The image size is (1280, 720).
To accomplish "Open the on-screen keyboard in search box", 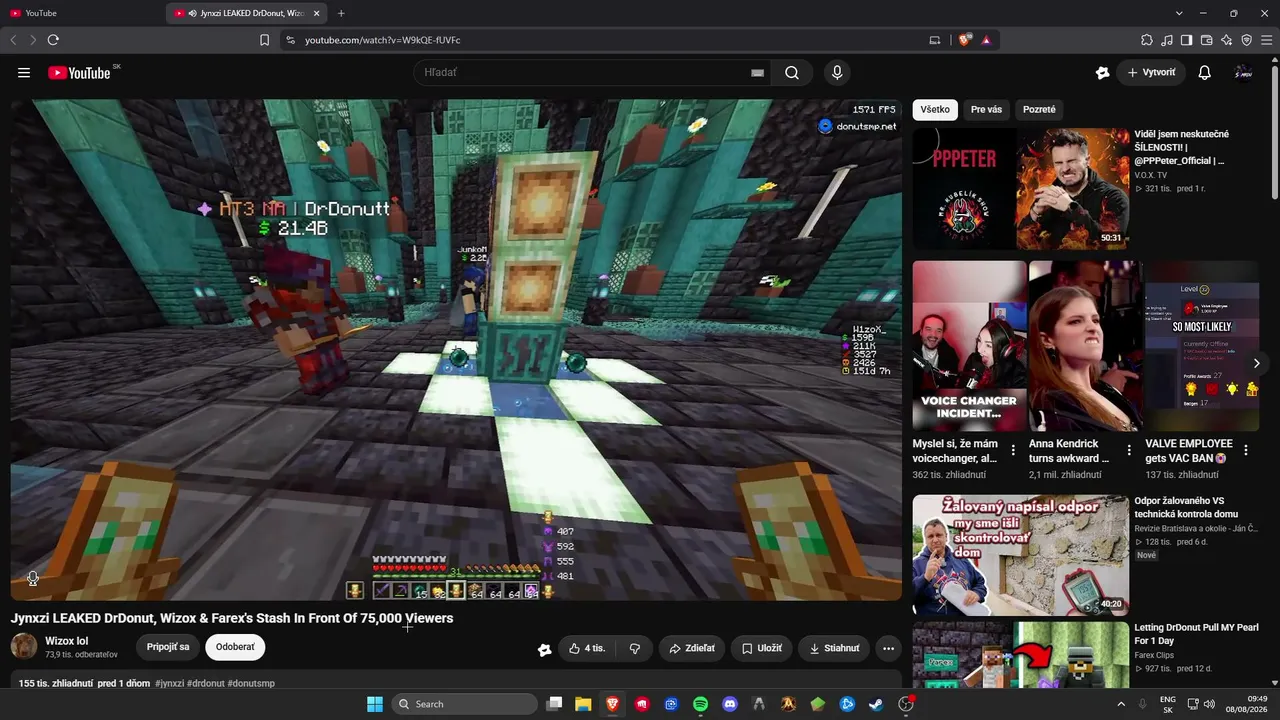I will point(757,73).
